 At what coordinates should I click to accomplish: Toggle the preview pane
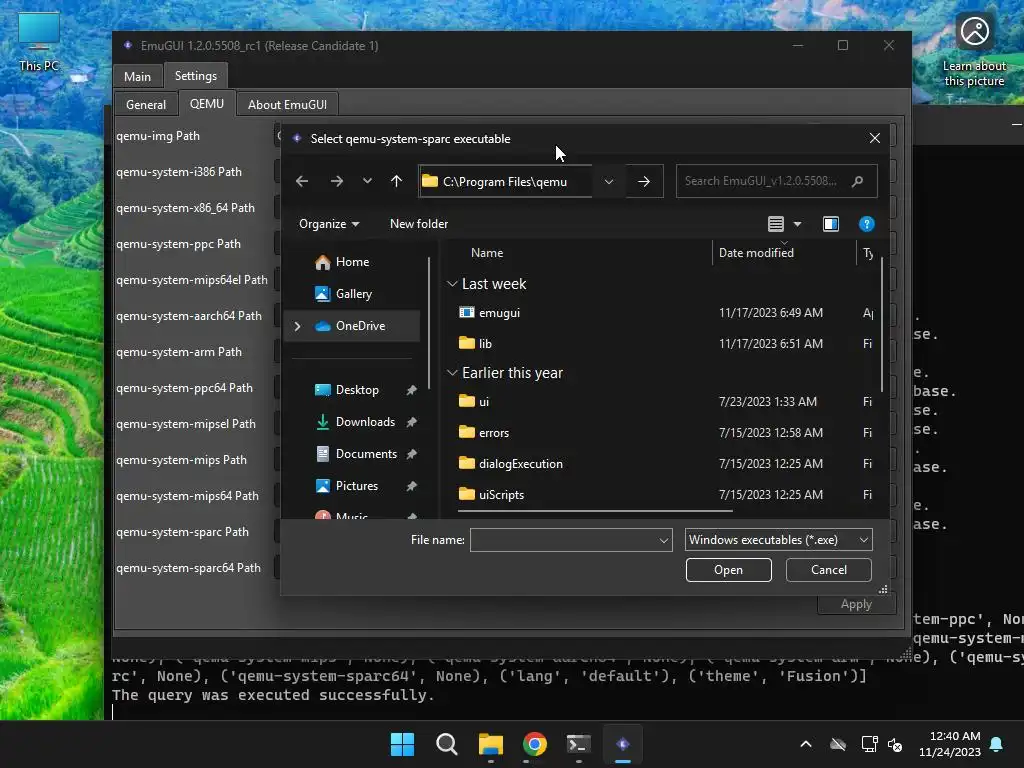tap(831, 224)
